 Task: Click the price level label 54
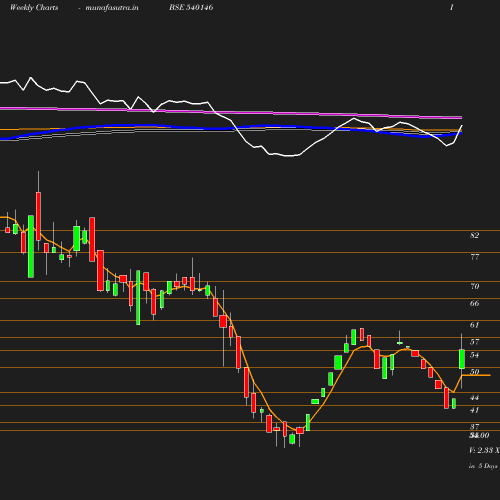click(x=475, y=355)
